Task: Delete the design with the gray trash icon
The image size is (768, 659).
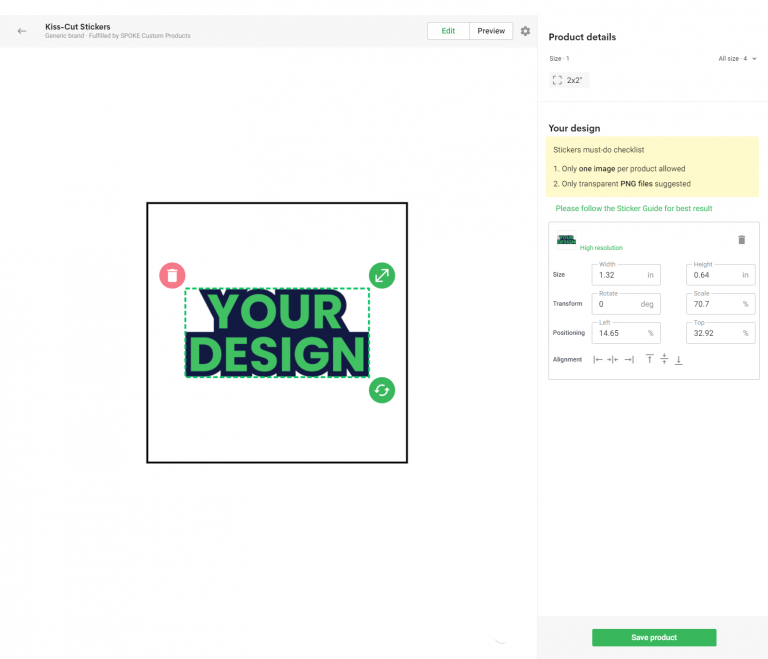Action: (x=741, y=240)
